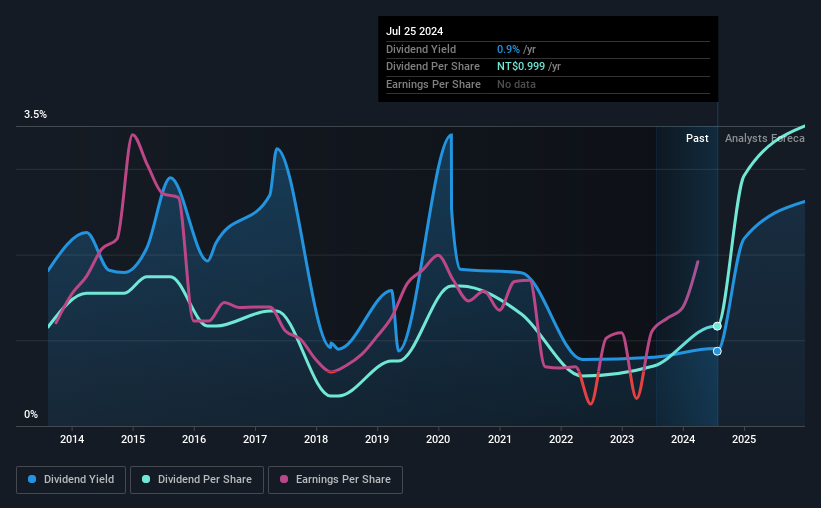821x508 pixels.
Task: Click the 2014 x-axis label
Action: (x=72, y=439)
